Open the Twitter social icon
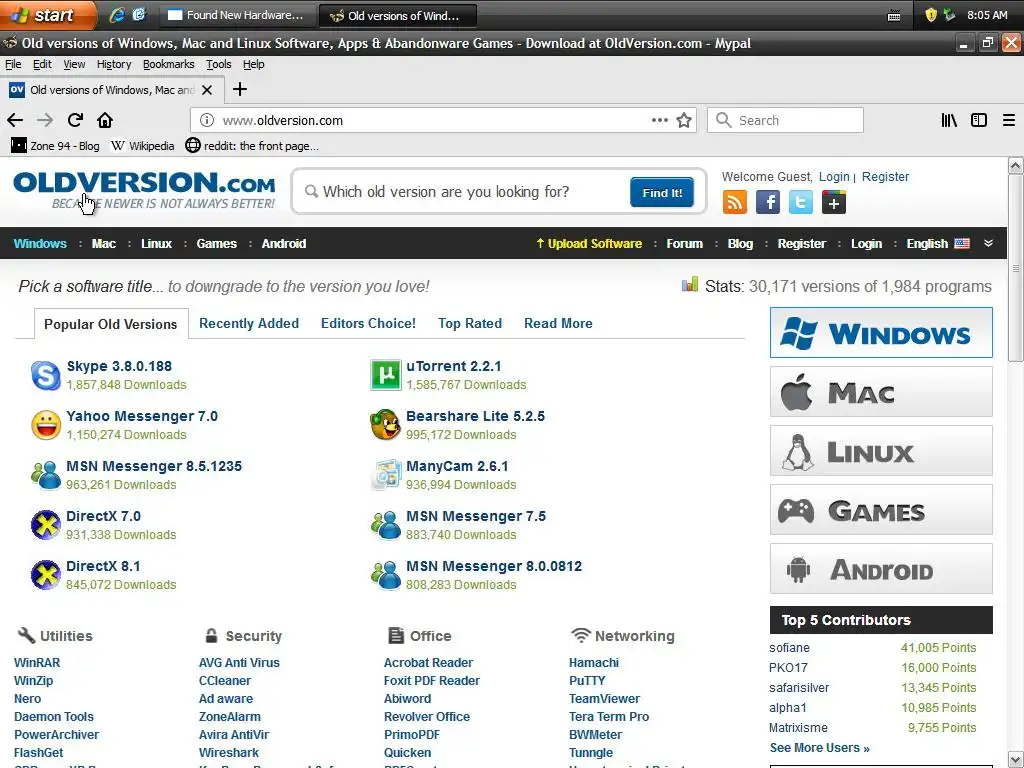 pos(801,202)
